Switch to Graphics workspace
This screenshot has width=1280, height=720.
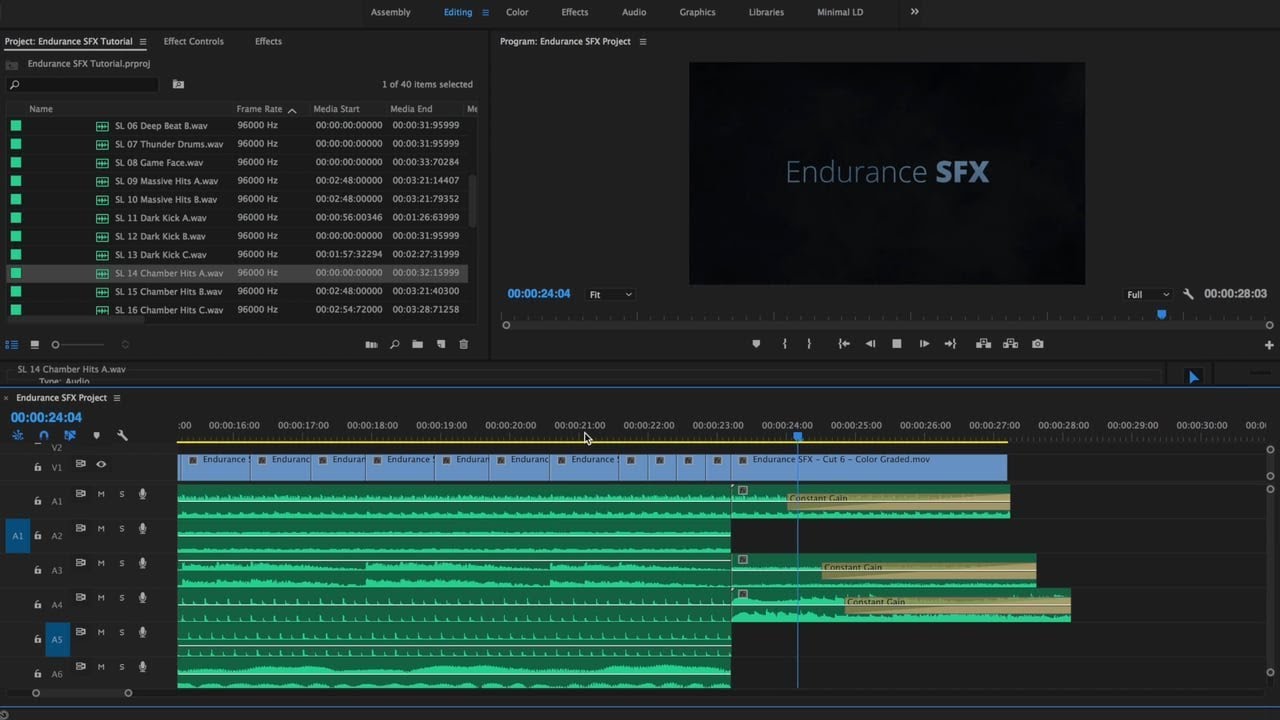point(697,12)
